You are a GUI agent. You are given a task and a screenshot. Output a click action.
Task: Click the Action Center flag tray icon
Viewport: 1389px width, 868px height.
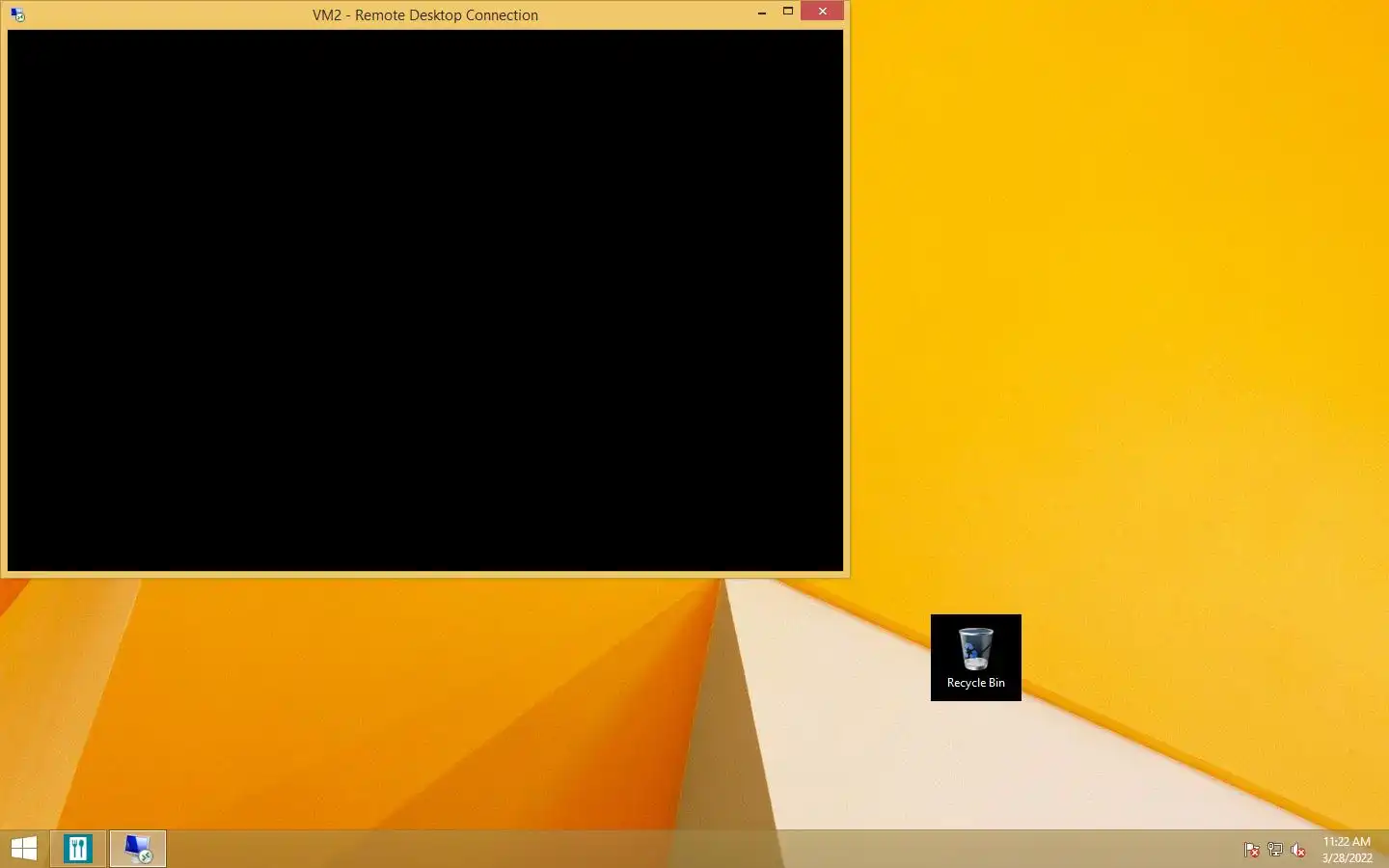[x=1252, y=850]
